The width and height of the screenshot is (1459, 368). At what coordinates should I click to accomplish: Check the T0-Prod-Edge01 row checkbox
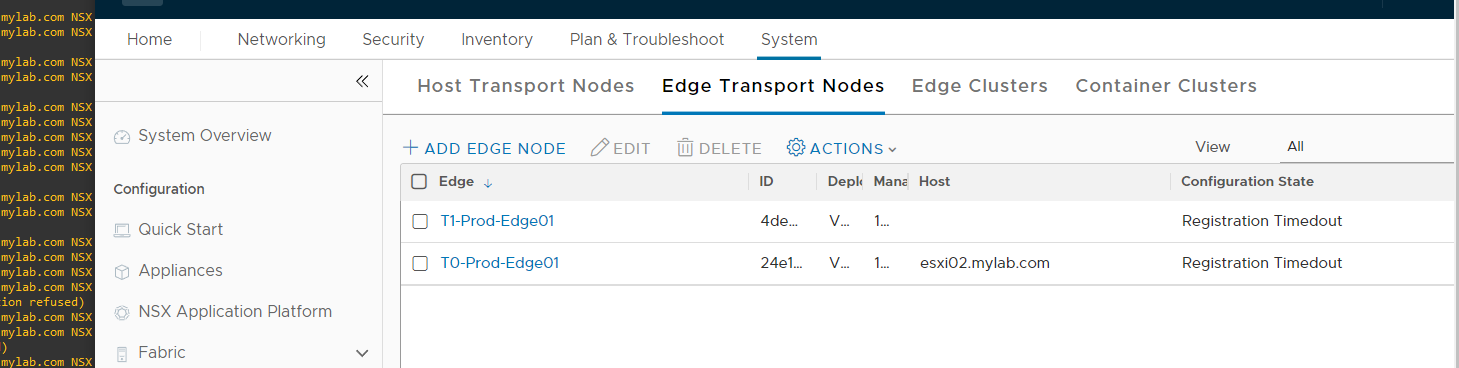pos(420,264)
